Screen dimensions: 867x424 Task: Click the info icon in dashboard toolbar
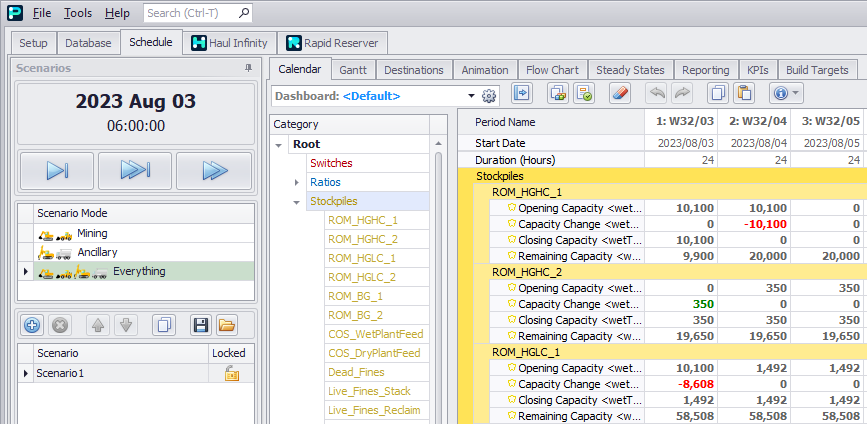pyautogui.click(x=780, y=94)
